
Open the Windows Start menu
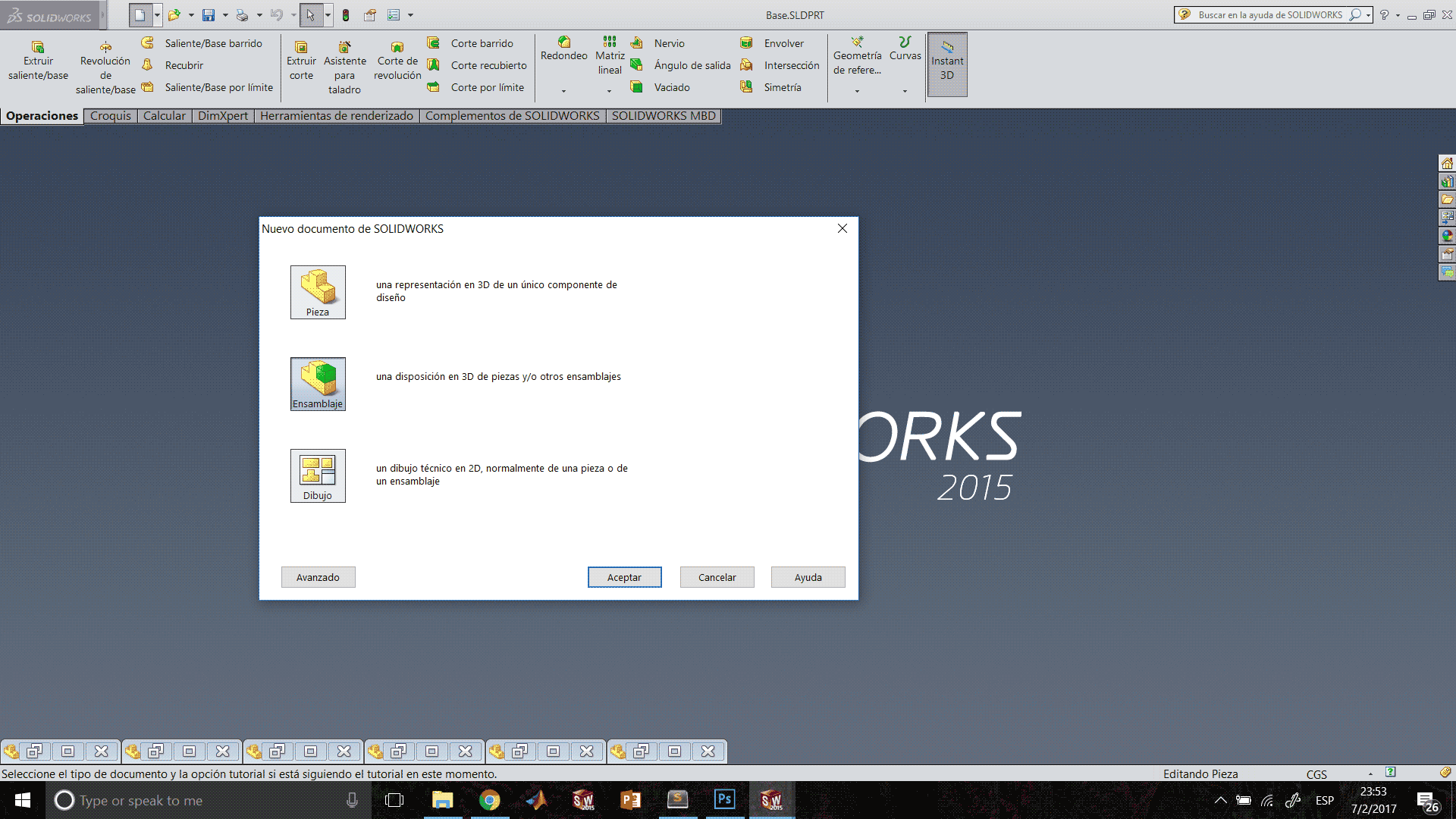coord(22,800)
